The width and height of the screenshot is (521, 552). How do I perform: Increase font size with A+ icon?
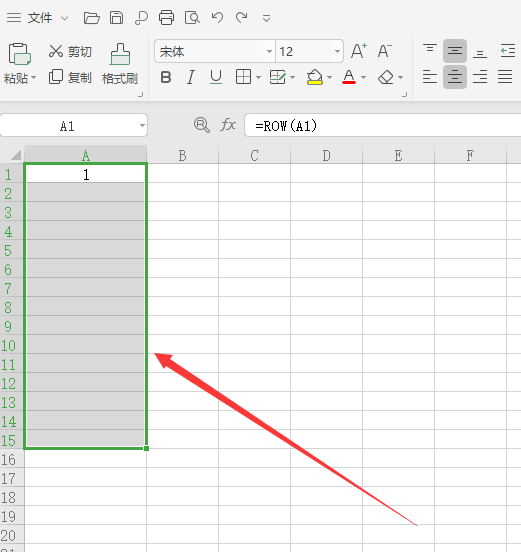point(359,51)
